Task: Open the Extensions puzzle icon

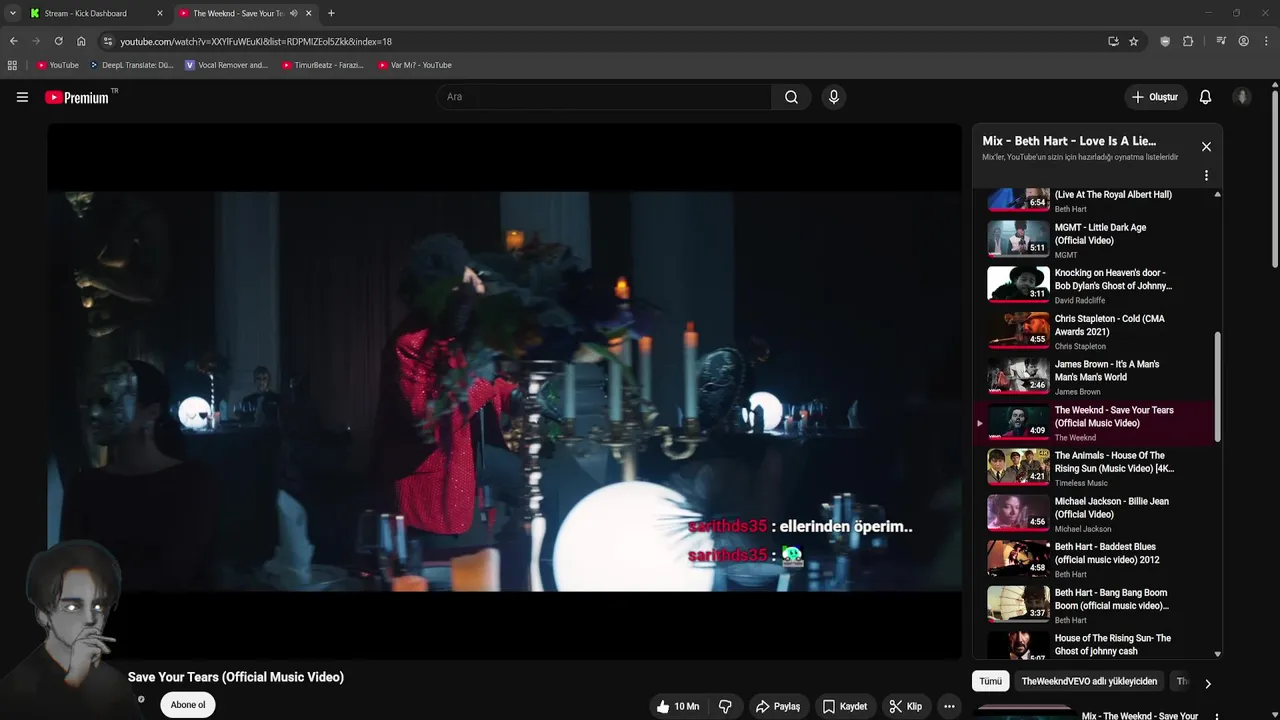Action: pos(1188,41)
